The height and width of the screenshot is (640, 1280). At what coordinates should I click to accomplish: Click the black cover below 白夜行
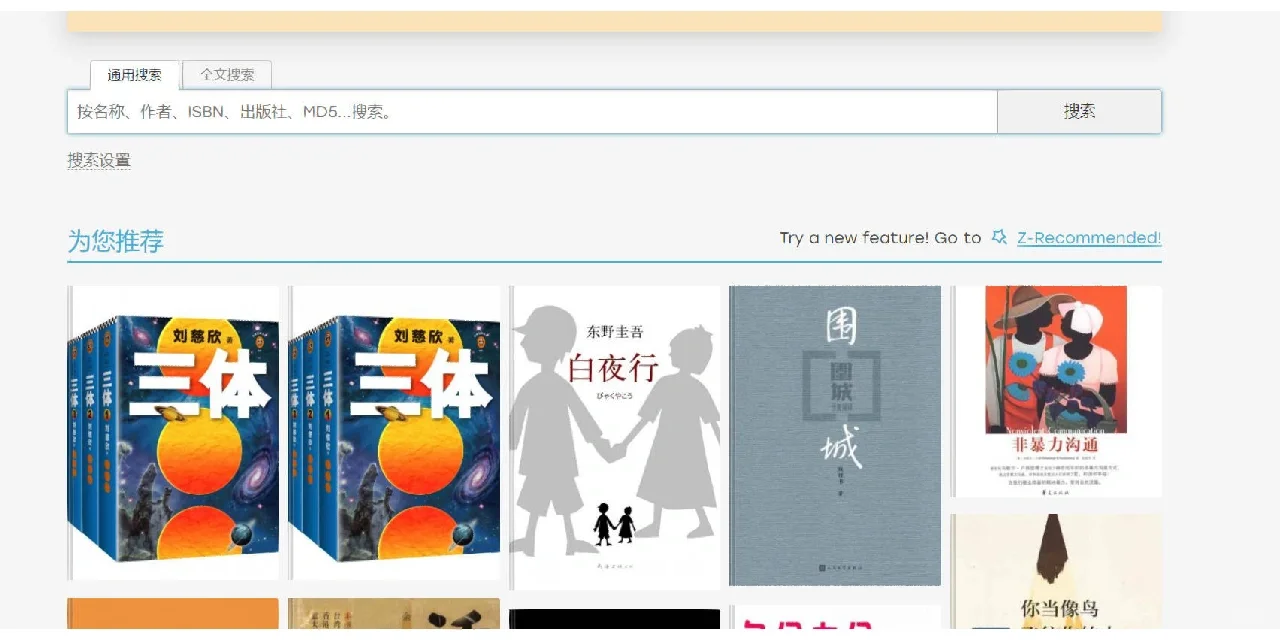point(615,618)
